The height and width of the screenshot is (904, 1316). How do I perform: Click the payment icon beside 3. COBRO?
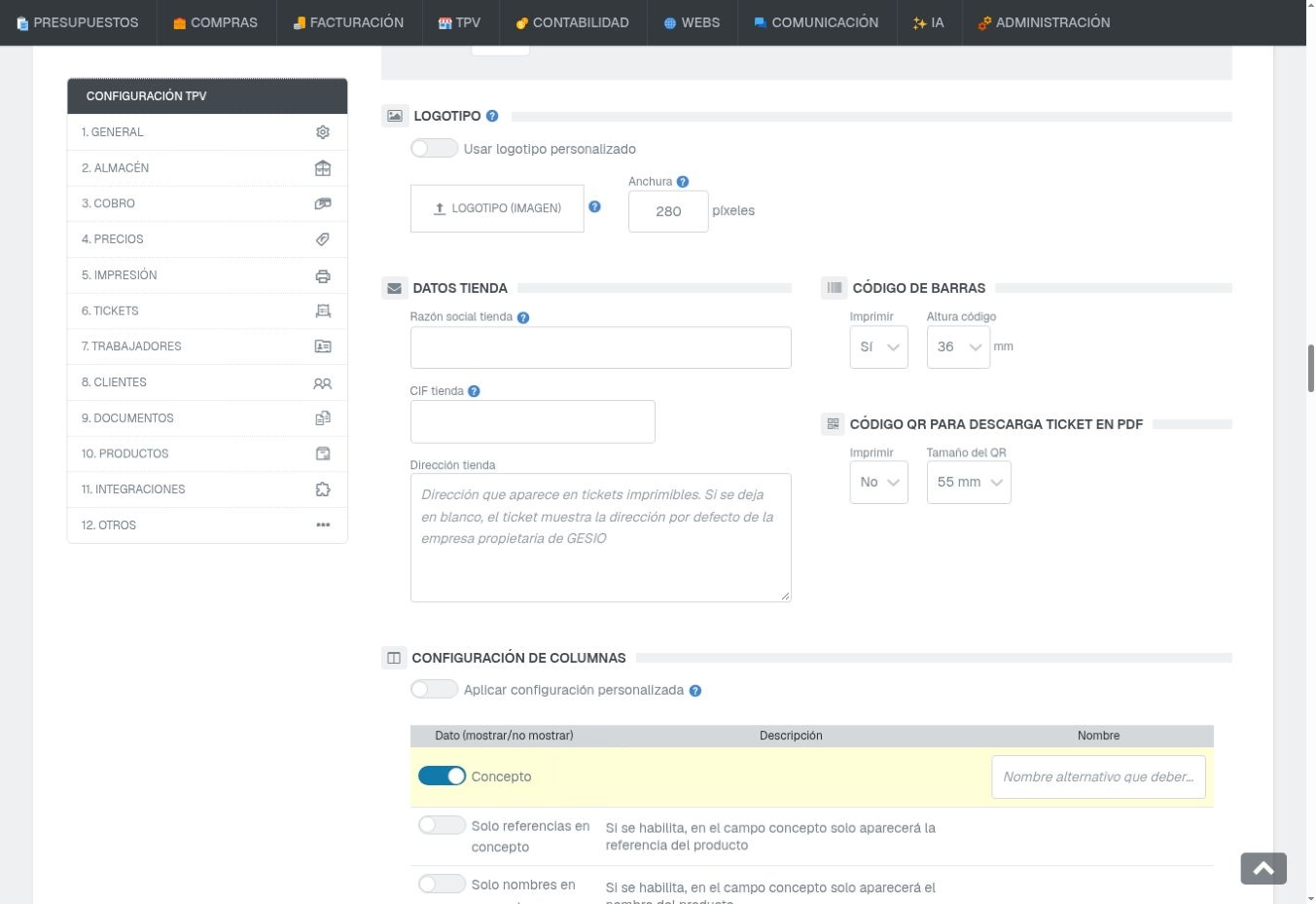pyautogui.click(x=323, y=203)
